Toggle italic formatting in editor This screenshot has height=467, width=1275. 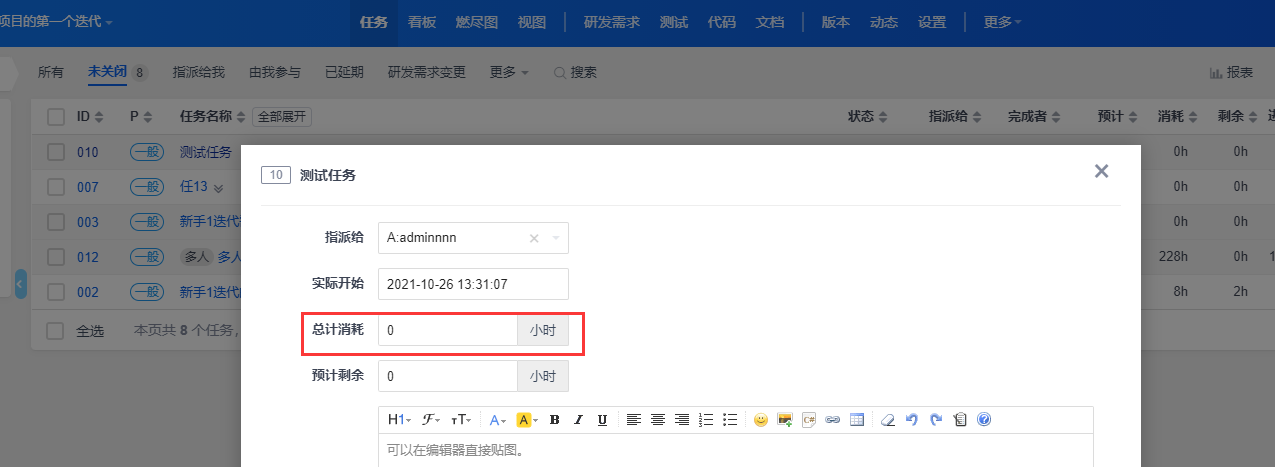click(578, 420)
